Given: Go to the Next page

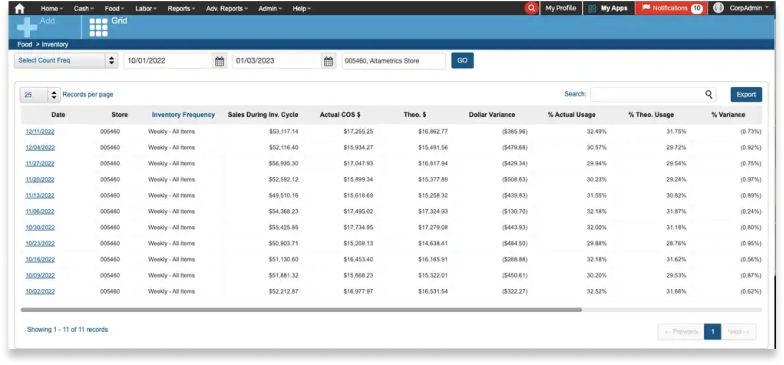Looking at the screenshot, I should coord(738,332).
